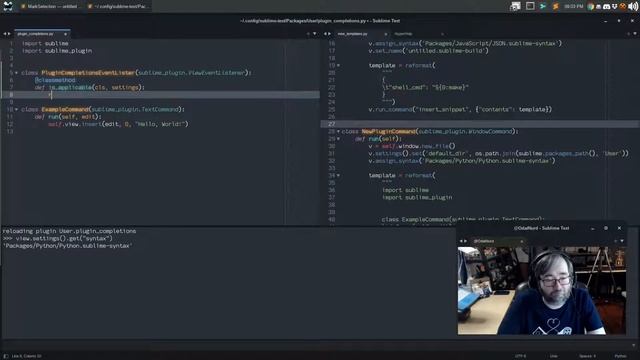
Task: Open the Python syntax selector
Action: click(x=620, y=356)
